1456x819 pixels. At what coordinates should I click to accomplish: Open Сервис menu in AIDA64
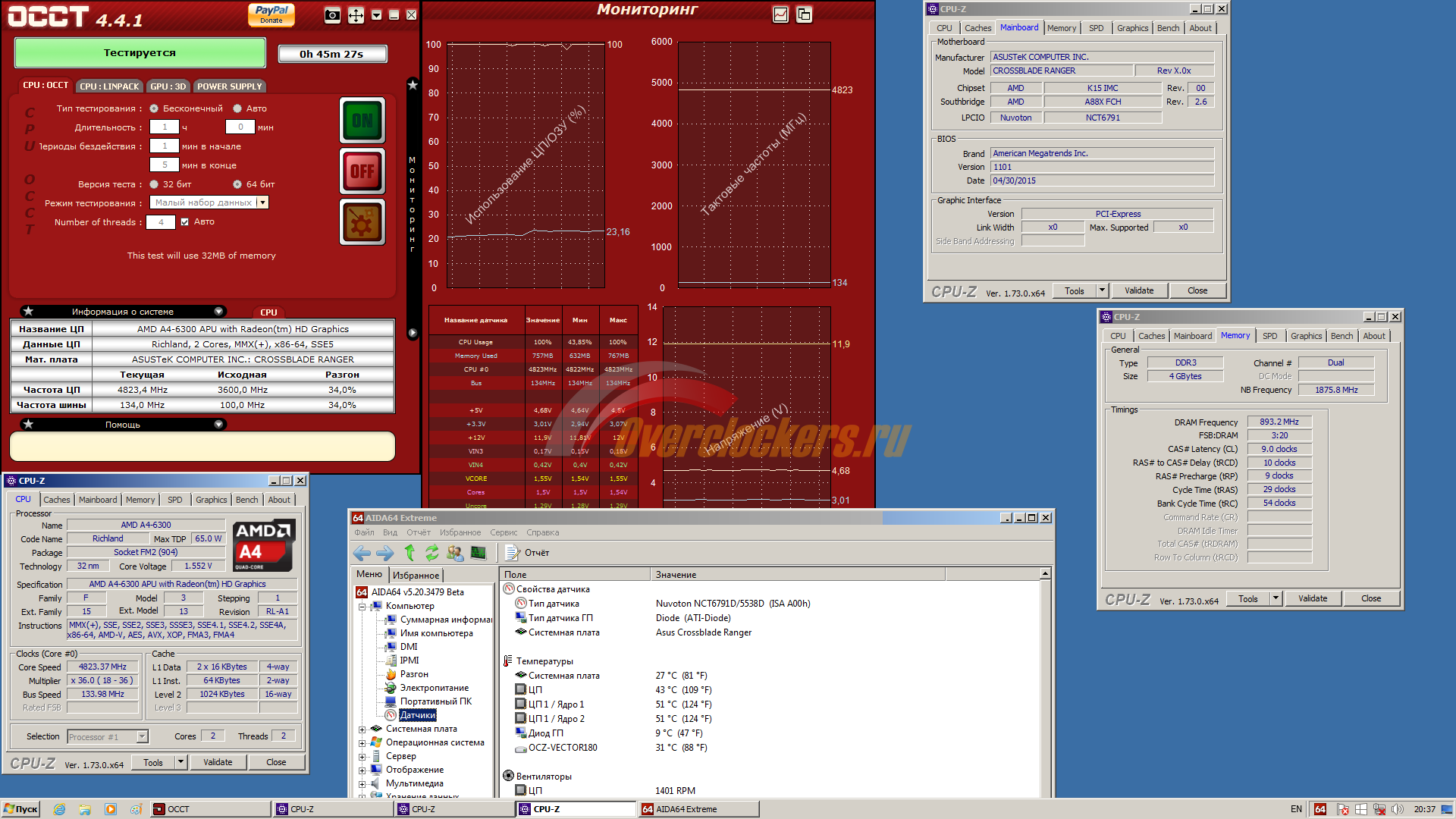tap(504, 532)
